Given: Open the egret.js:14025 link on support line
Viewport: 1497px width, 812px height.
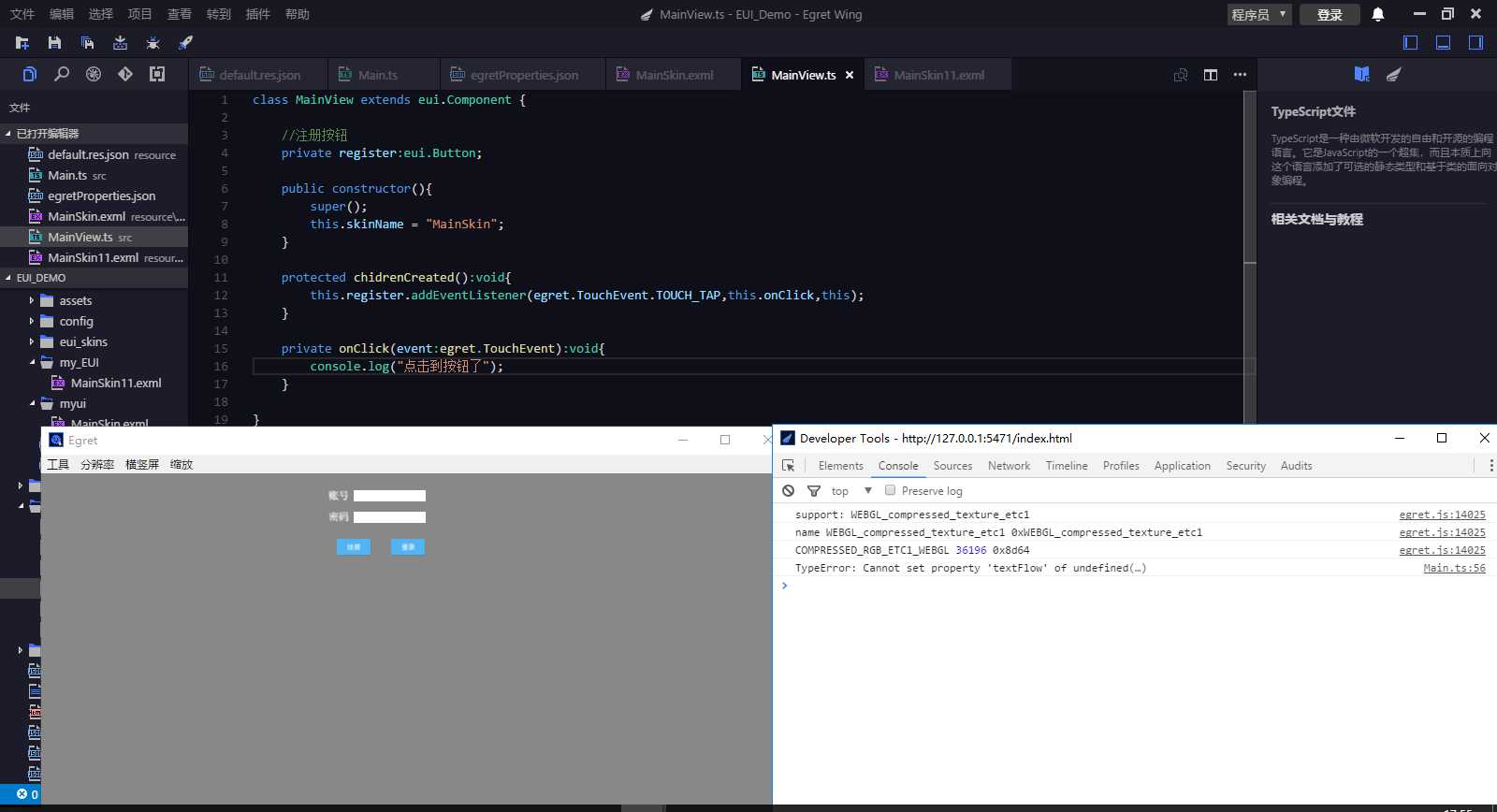Looking at the screenshot, I should click(x=1442, y=515).
